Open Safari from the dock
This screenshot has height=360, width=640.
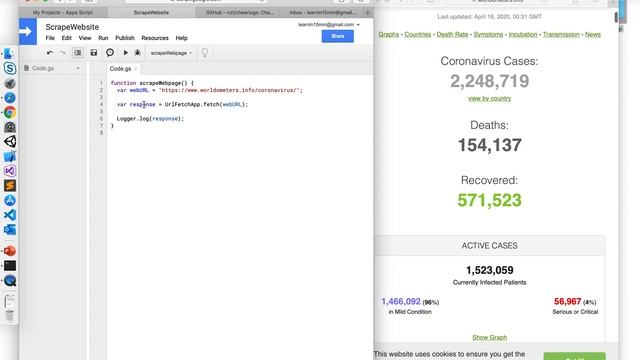pyautogui.click(x=10, y=98)
